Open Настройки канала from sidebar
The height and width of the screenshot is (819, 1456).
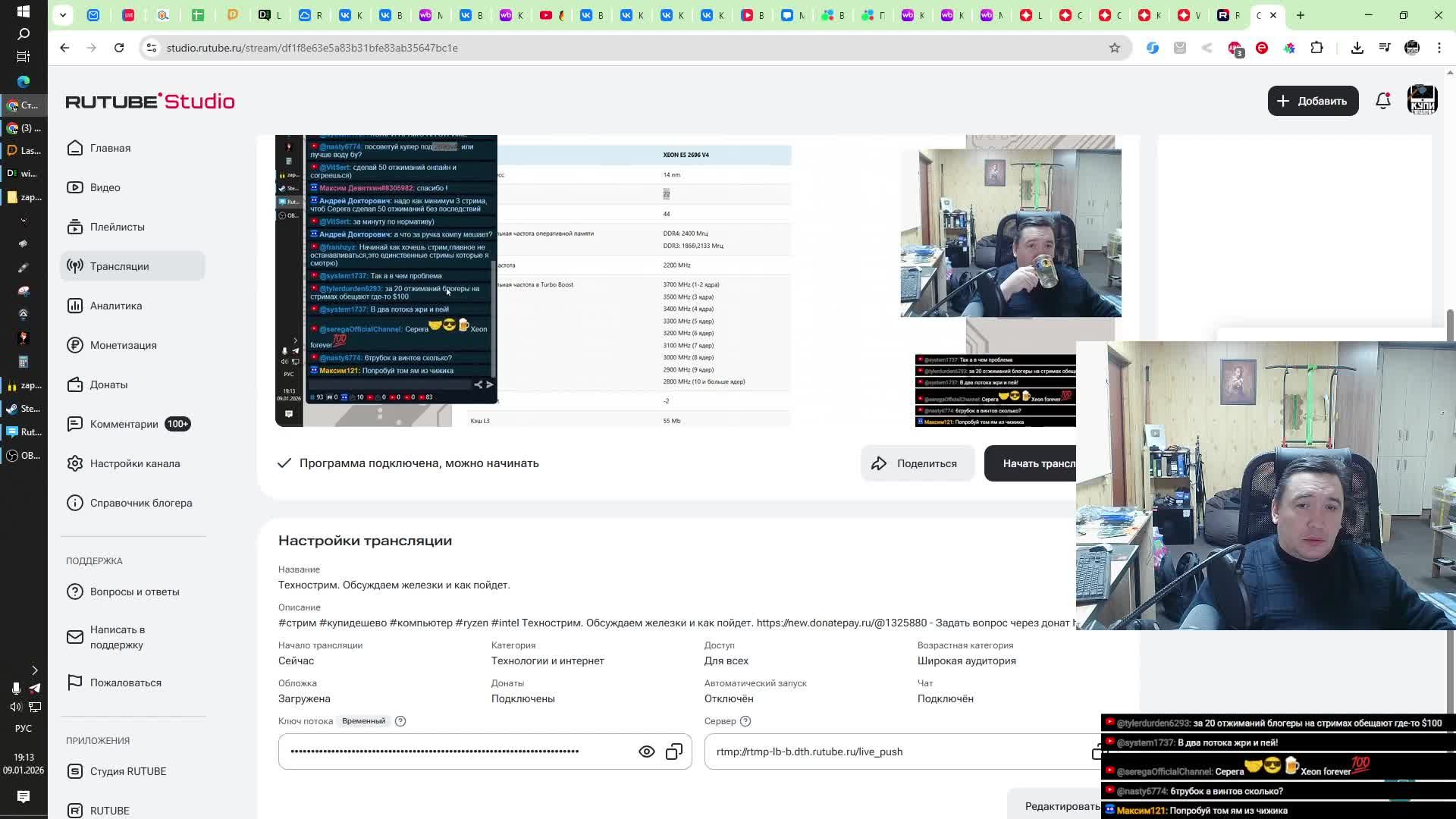coord(134,463)
